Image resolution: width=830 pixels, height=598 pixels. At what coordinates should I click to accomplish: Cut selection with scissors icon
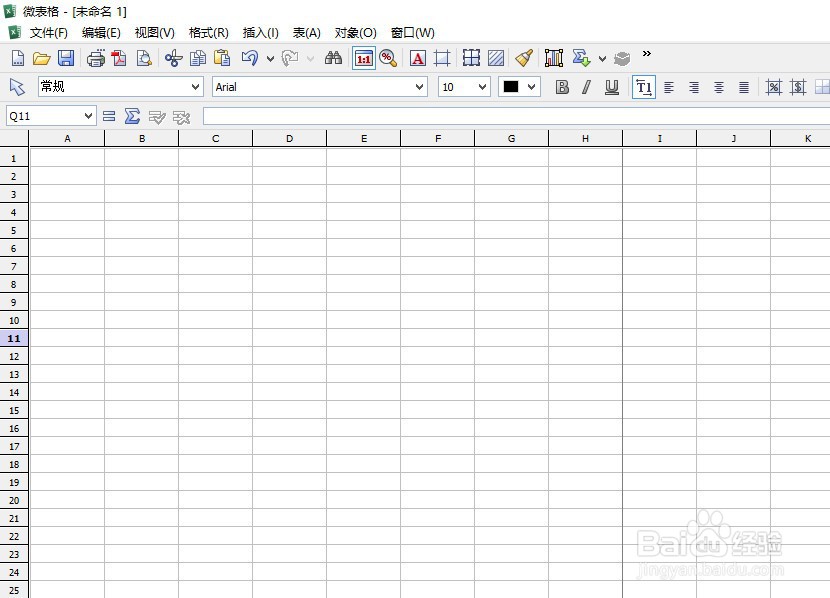[x=173, y=58]
